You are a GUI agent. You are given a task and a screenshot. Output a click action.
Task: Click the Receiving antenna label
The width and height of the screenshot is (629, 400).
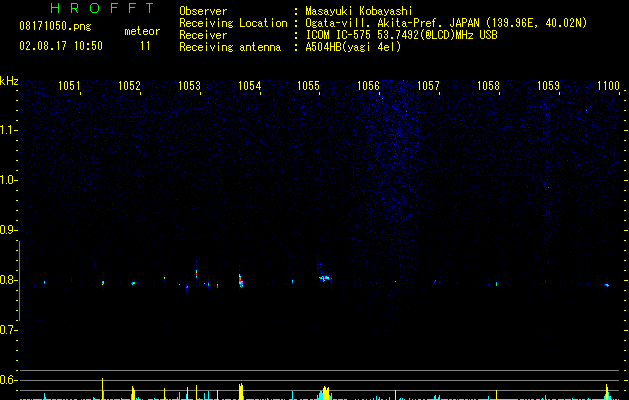tap(230, 47)
